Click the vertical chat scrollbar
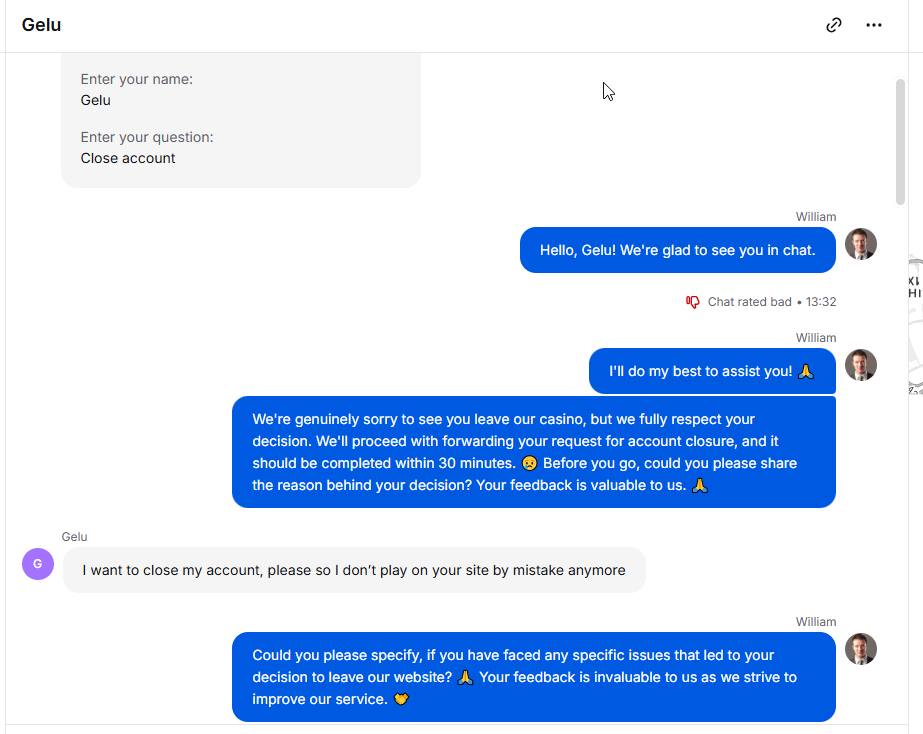Screen dimensions: 923x734 coord(900,142)
